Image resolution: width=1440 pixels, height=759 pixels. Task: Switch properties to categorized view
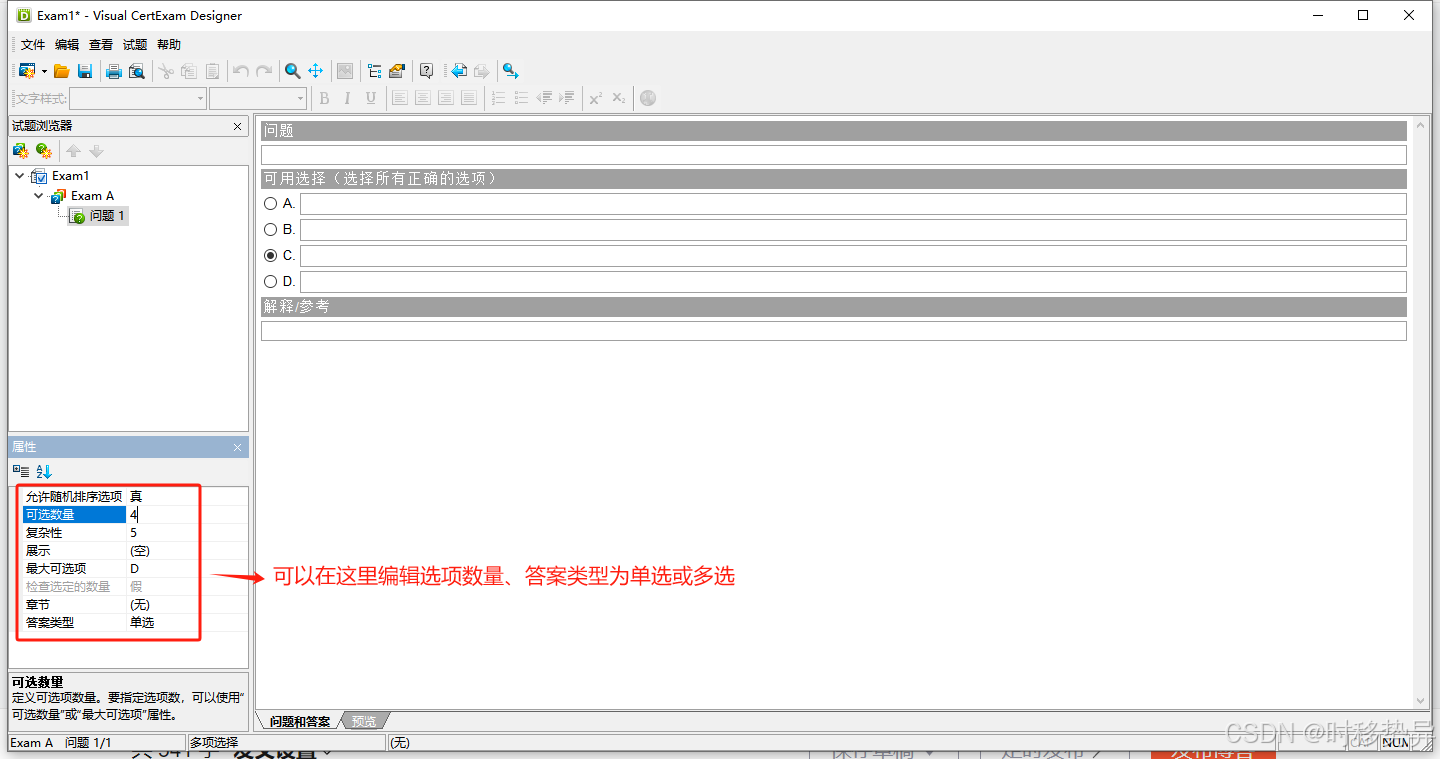(21, 471)
